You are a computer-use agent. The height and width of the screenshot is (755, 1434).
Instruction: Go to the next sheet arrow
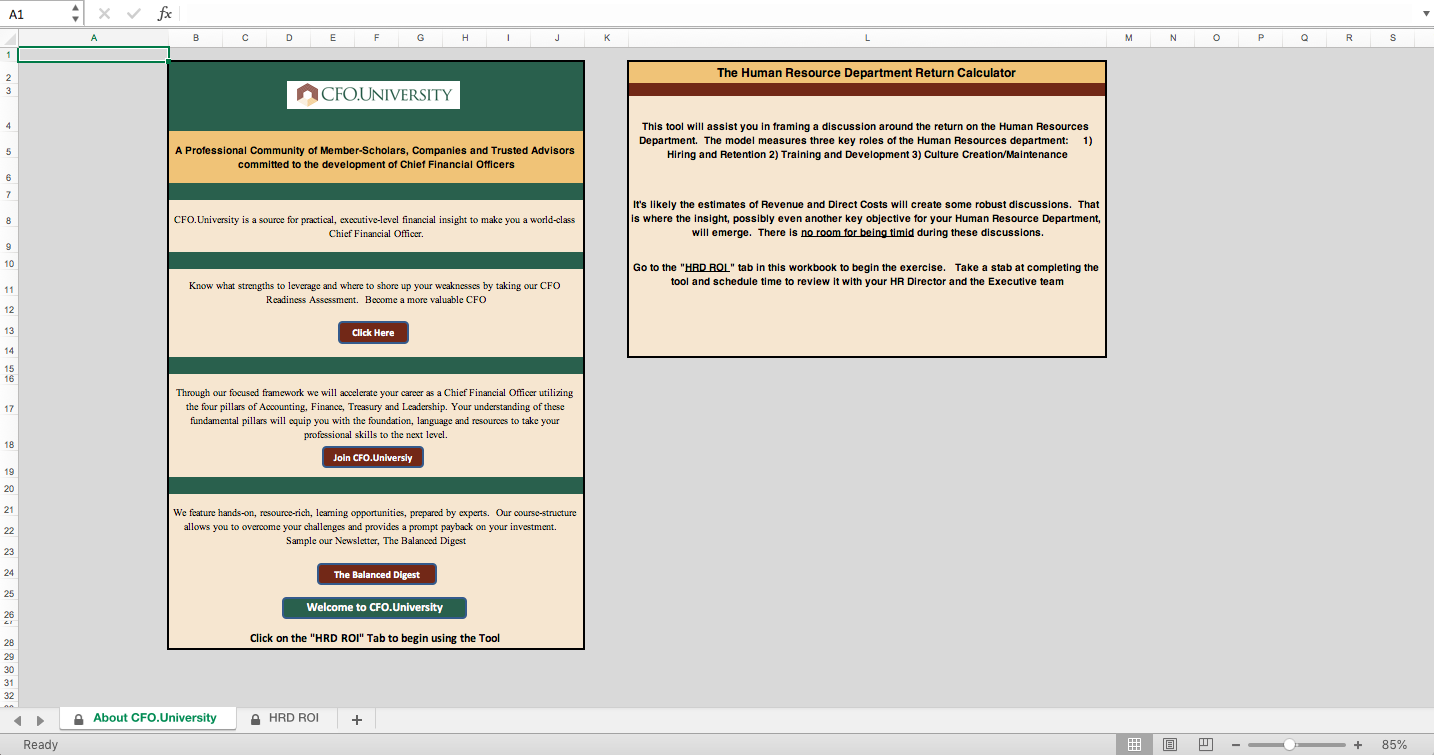coord(40,720)
